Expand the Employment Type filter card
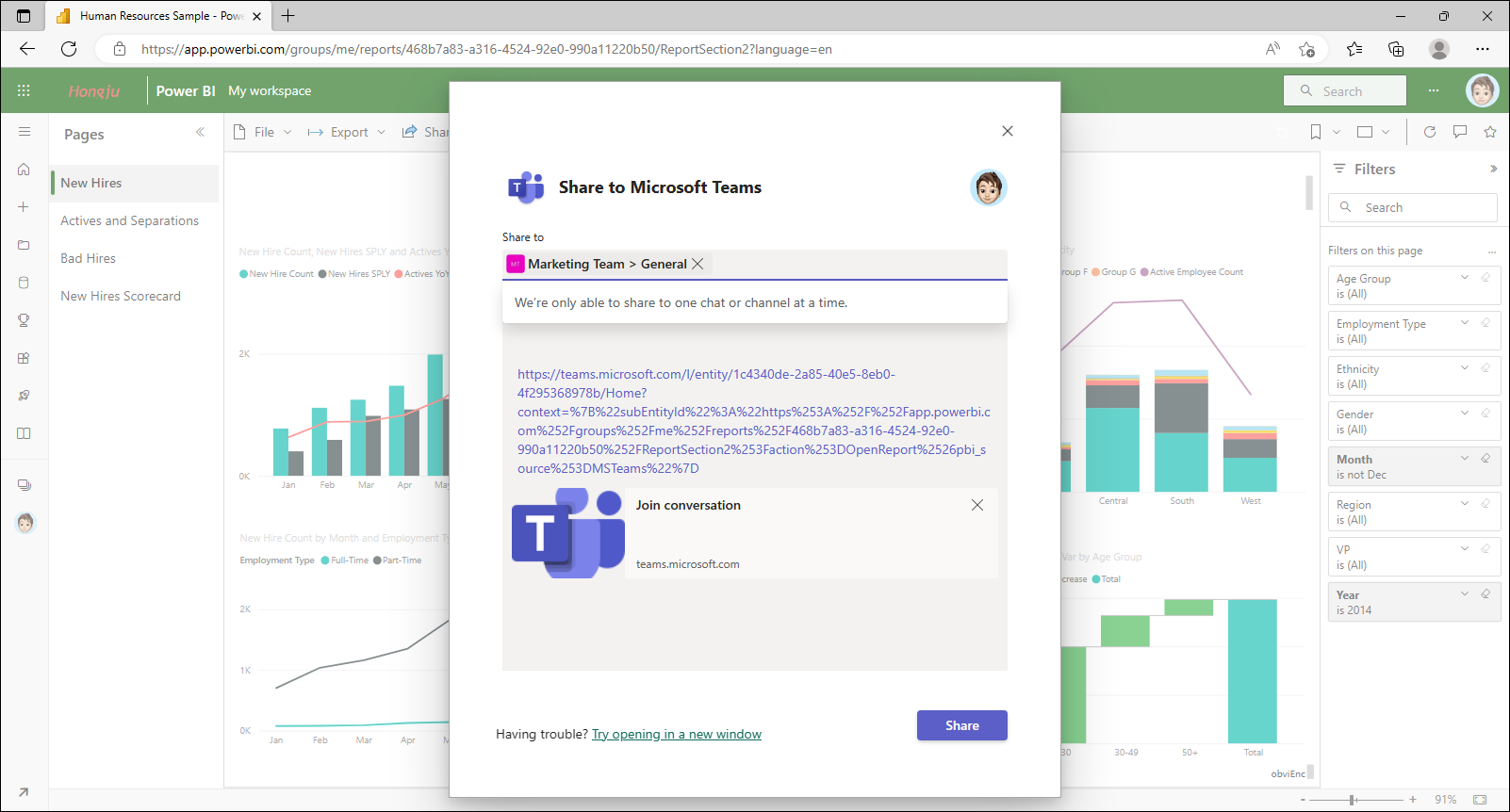Viewport: 1510px width, 812px height. coord(1465,323)
